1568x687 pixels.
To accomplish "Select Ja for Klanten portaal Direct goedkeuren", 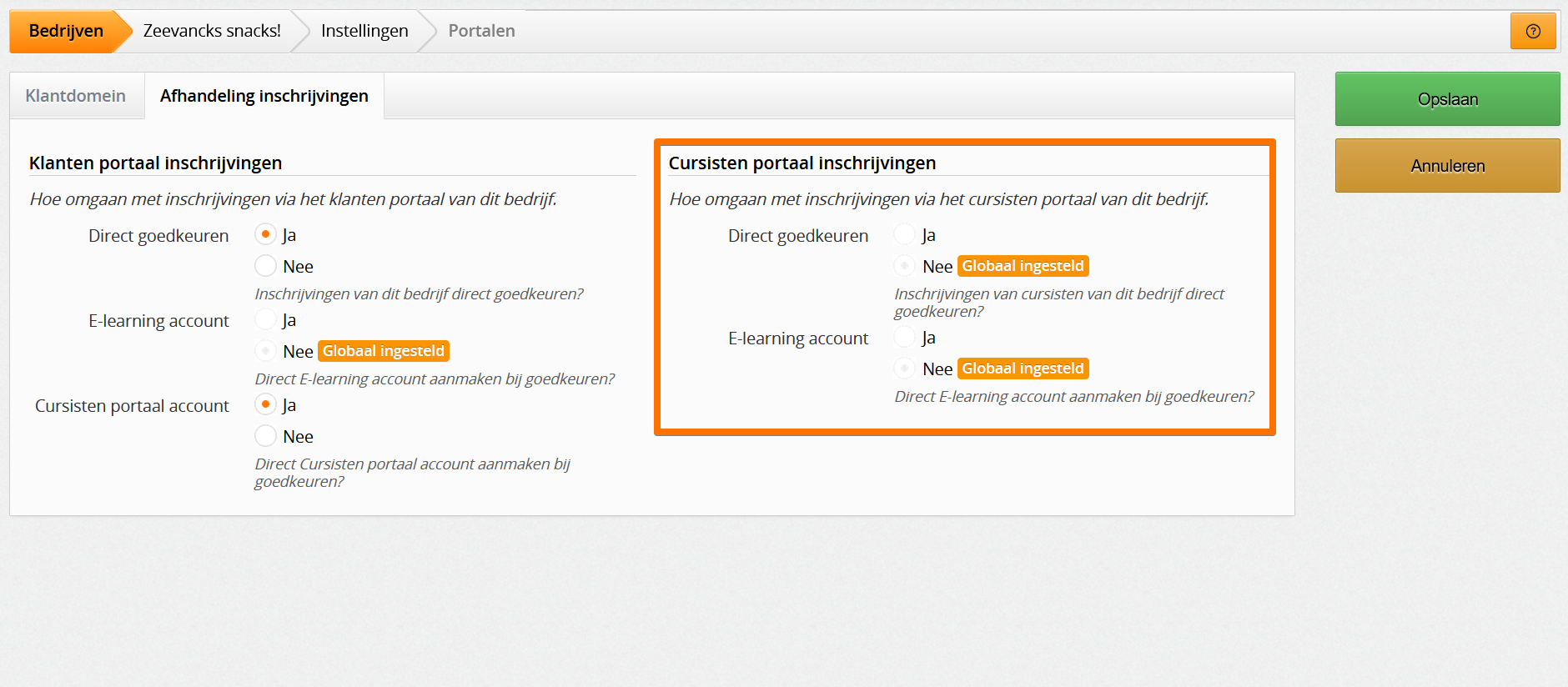I will point(265,234).
